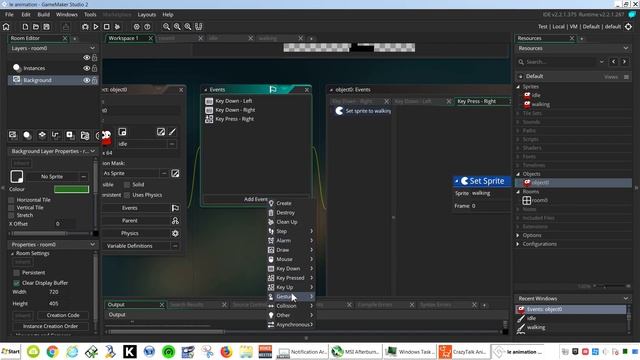Screen dimensions: 640x360
Task: Toggle Persistent checkbox in Room Settings
Action: coord(16,272)
